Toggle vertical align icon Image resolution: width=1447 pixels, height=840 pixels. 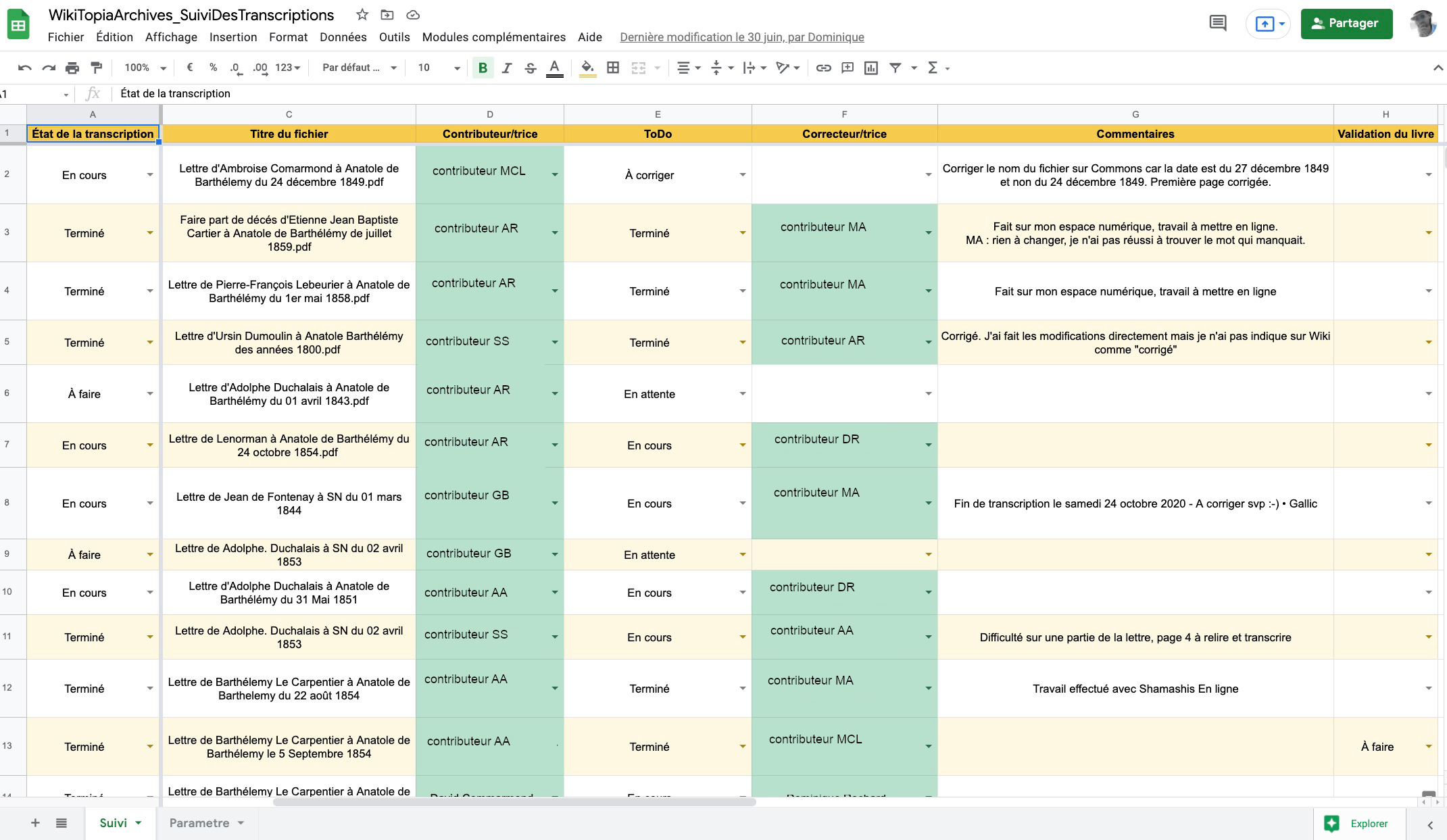coord(717,68)
